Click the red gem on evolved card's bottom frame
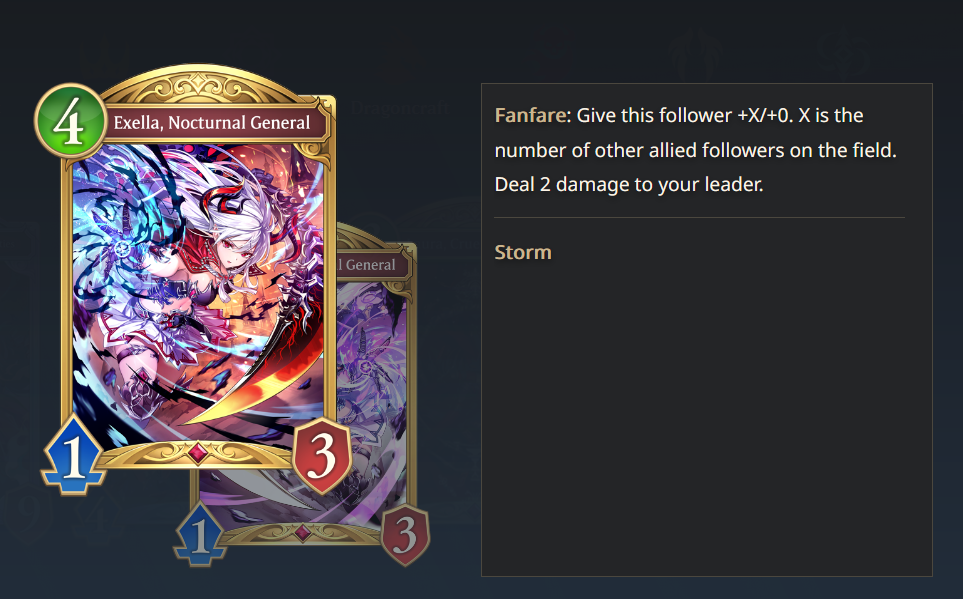Image resolution: width=963 pixels, height=599 pixels. (302, 532)
